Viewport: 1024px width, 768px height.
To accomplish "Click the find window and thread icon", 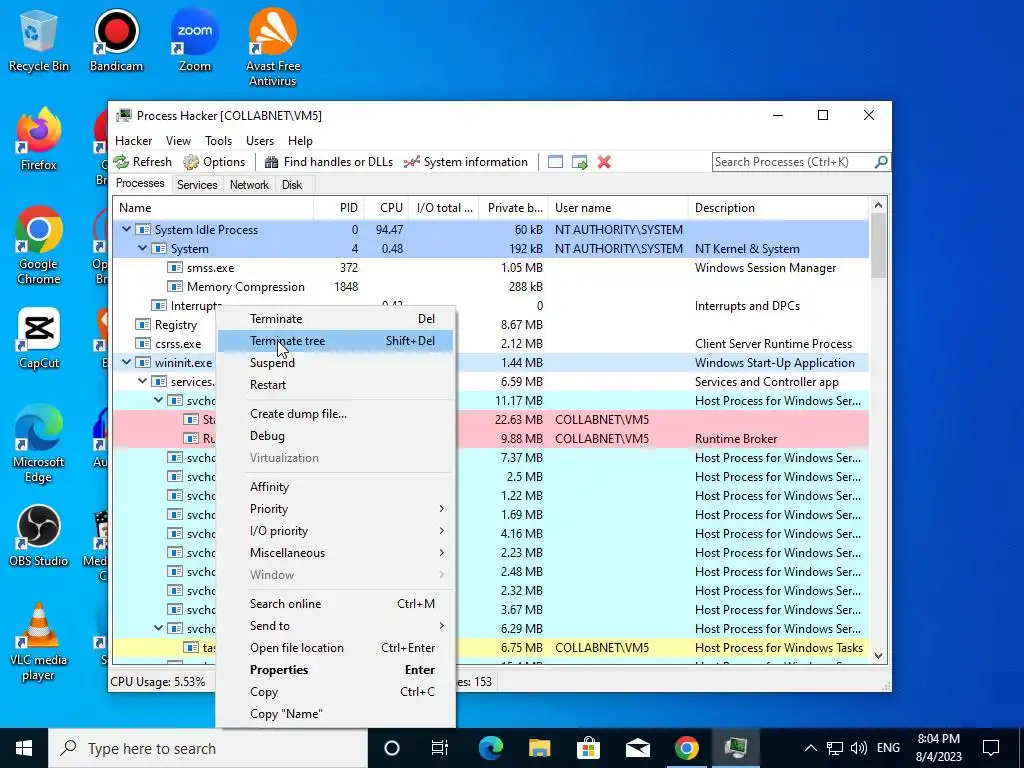I will 579,162.
